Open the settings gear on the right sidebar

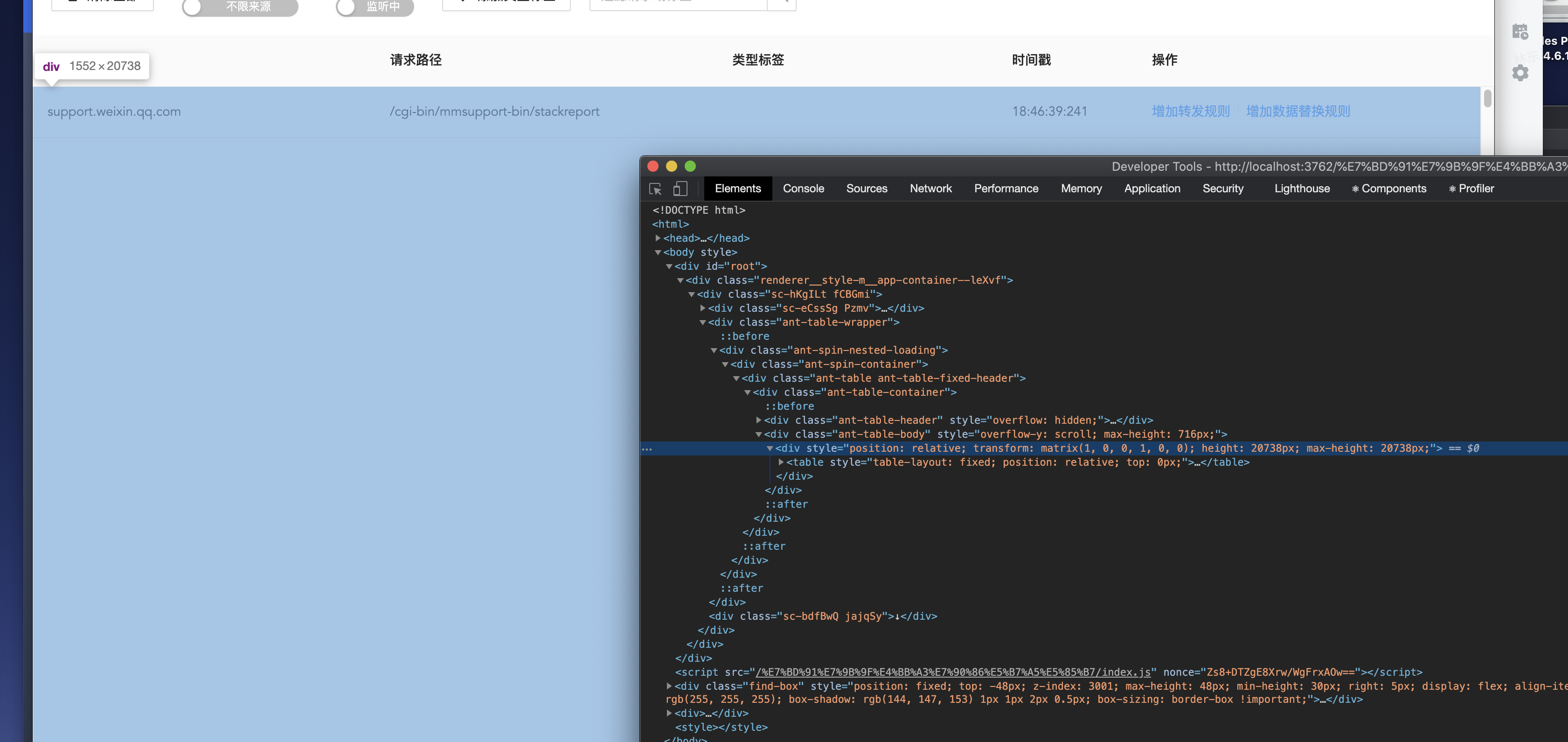coord(1520,72)
